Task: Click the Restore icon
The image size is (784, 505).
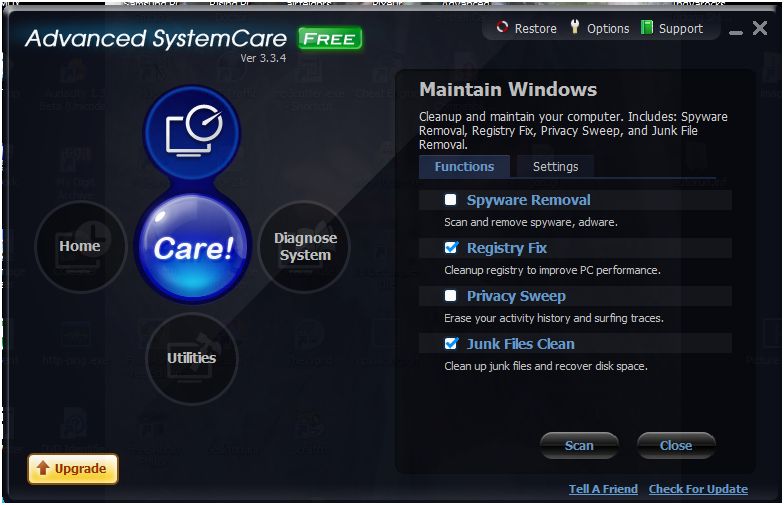Action: point(502,27)
